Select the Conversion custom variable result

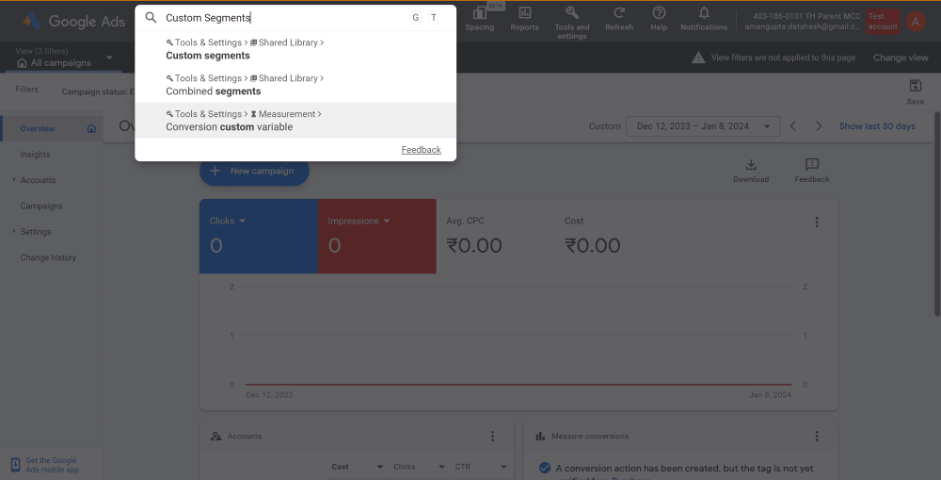pyautogui.click(x=295, y=120)
